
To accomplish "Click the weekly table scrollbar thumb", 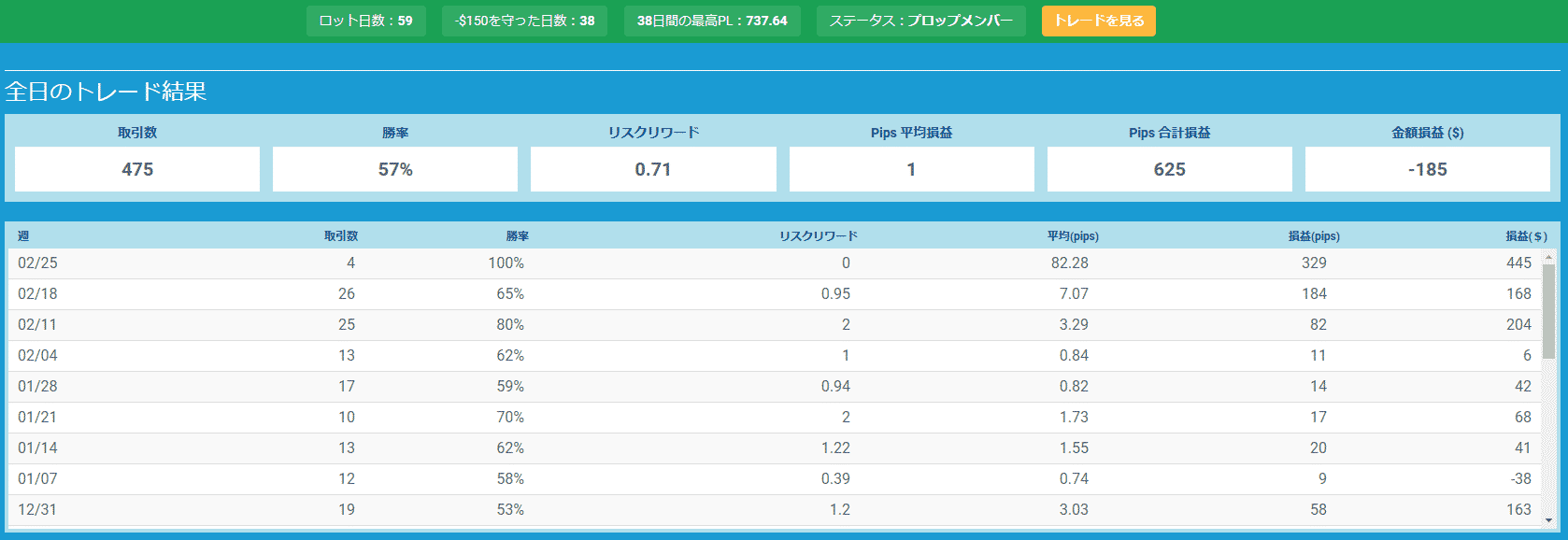I will (x=1548, y=311).
